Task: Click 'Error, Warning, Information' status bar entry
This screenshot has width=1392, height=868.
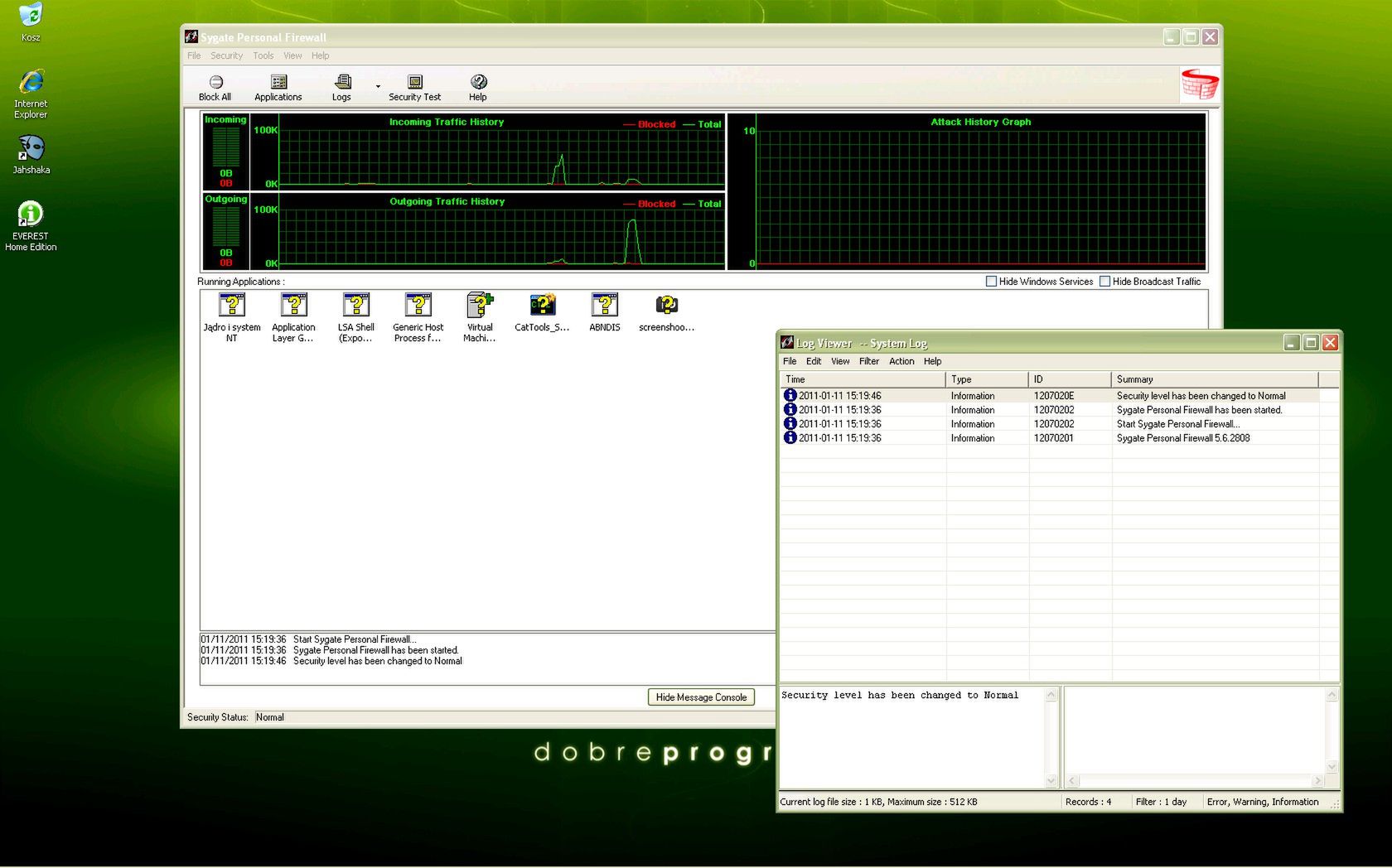Action: point(1263,802)
